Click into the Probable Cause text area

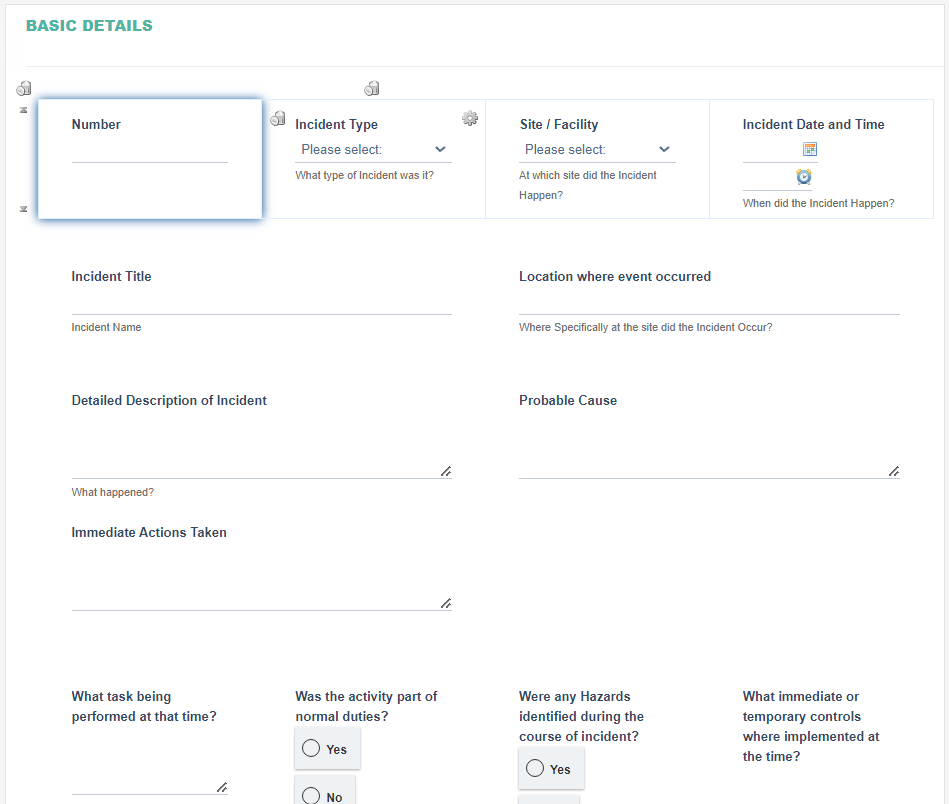coord(709,447)
